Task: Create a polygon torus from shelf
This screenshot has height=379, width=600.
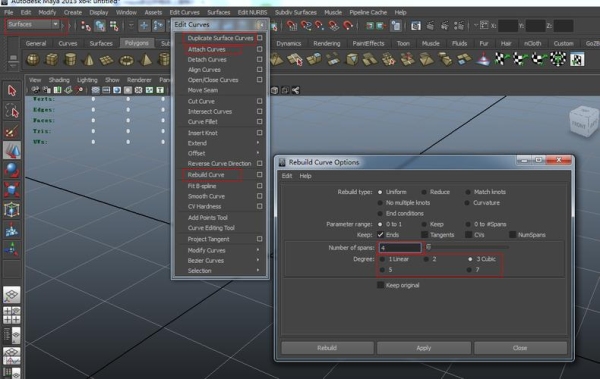Action: click(x=126, y=60)
